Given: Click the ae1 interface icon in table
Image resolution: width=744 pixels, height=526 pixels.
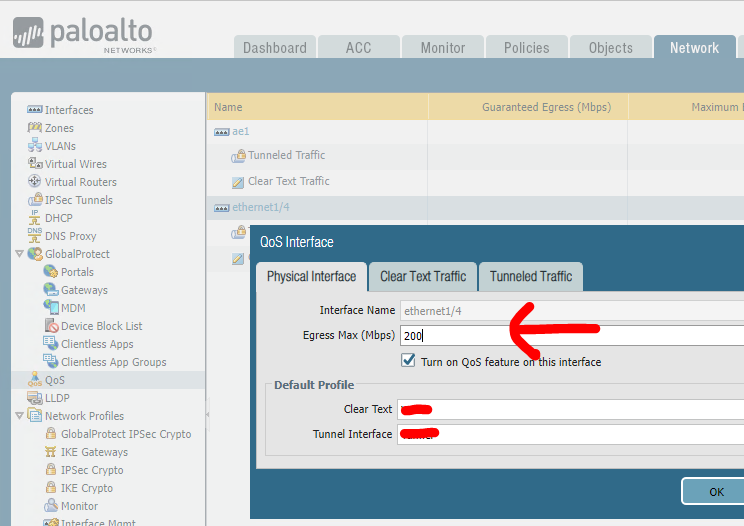Looking at the screenshot, I should 222,132.
